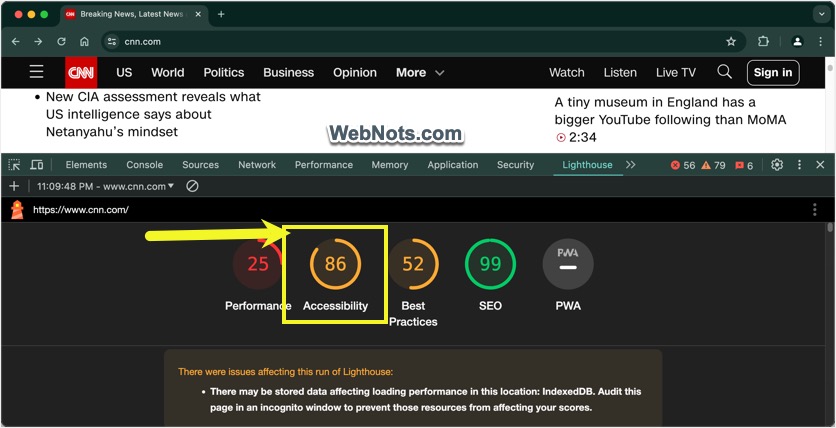Show more DevTools tabs chevron
836x428 pixels.
point(631,165)
